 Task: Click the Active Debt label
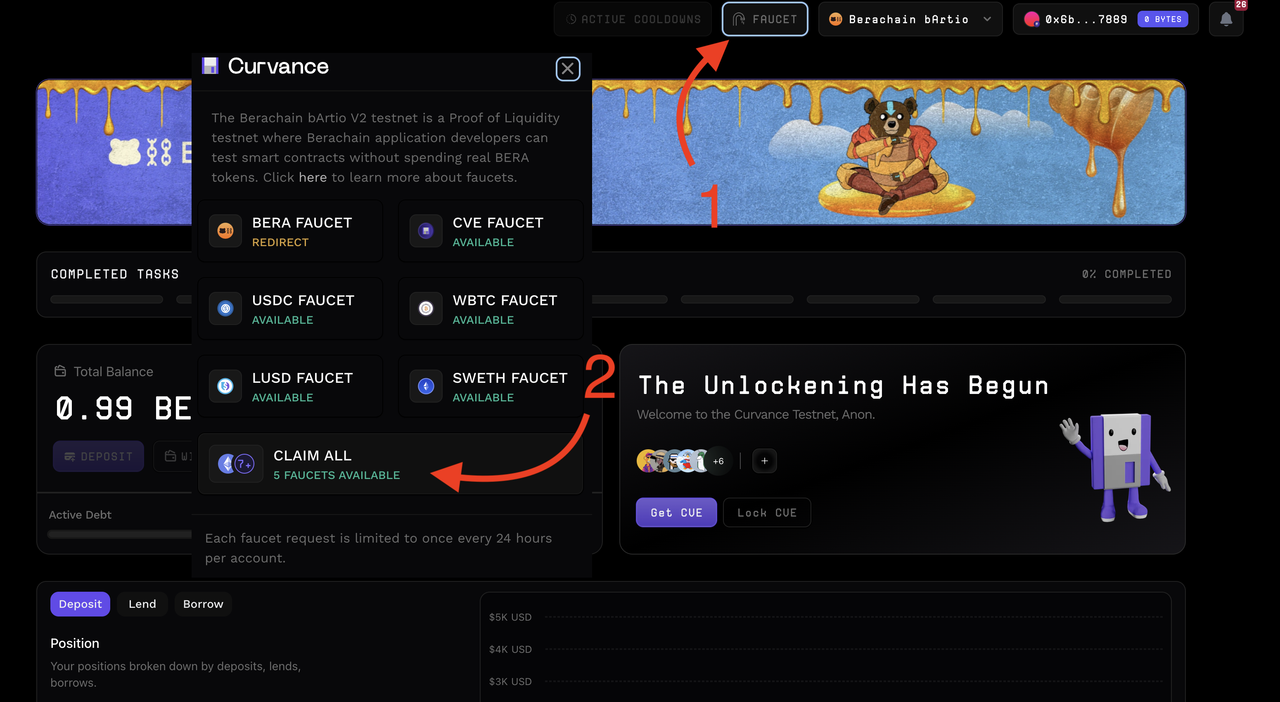80,515
